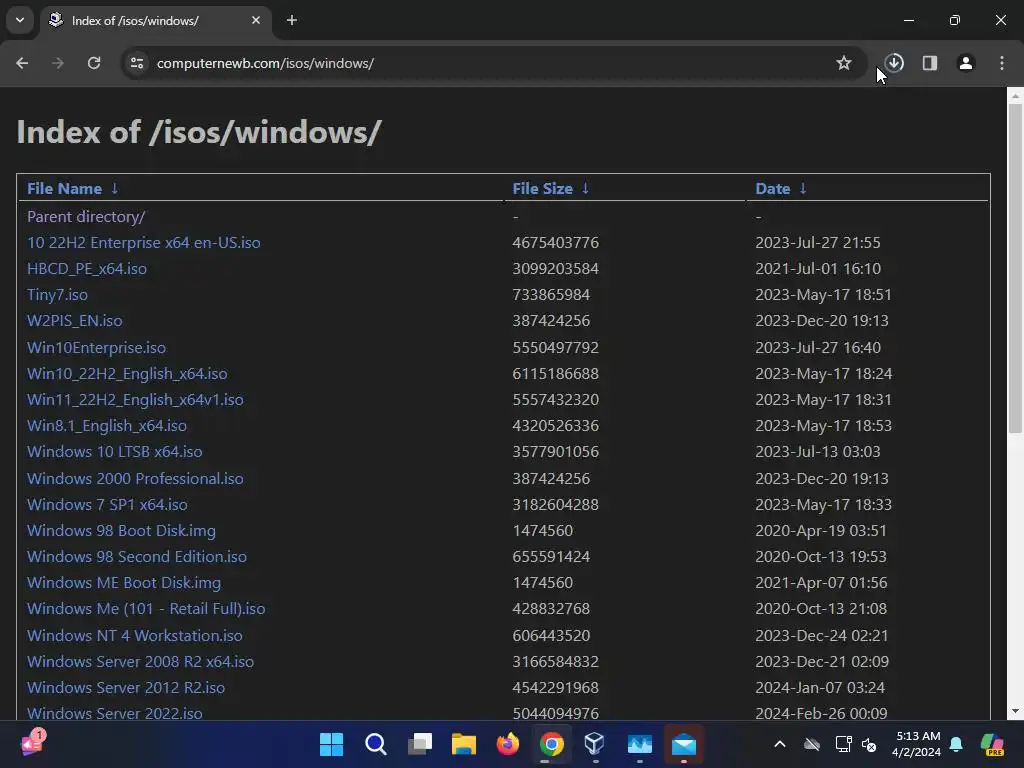The image size is (1024, 768).
Task: Open File Explorer from the taskbar
Action: [464, 744]
